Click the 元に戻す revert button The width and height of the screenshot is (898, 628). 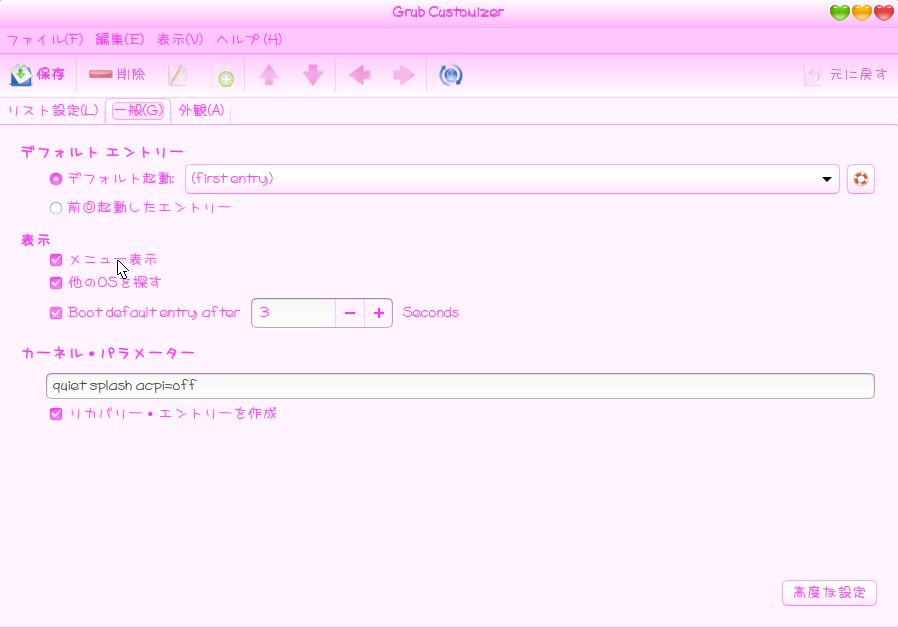pyautogui.click(x=846, y=75)
